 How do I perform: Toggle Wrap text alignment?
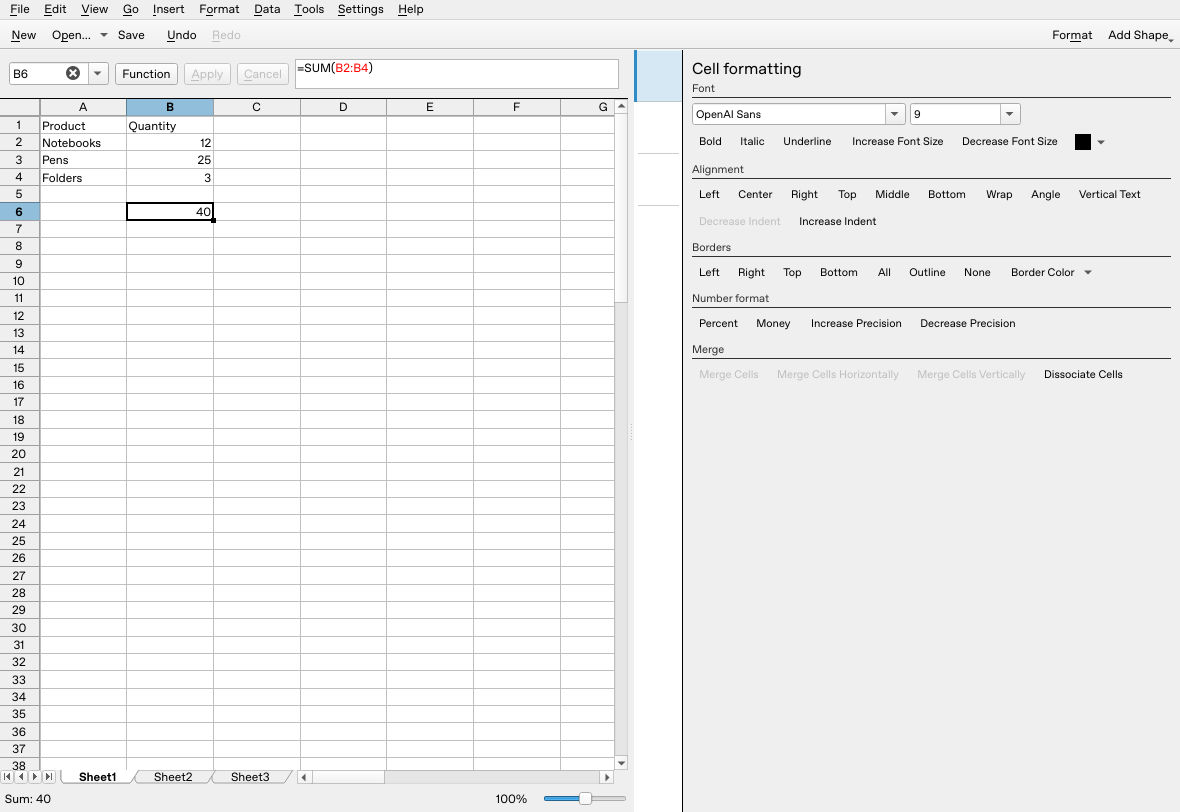(999, 194)
